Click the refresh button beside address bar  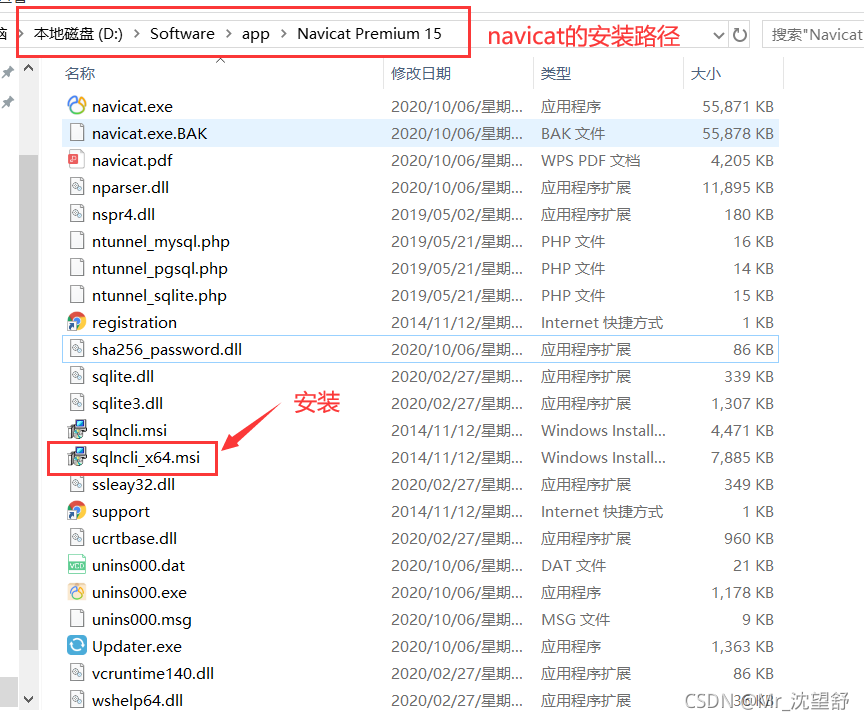tap(740, 35)
